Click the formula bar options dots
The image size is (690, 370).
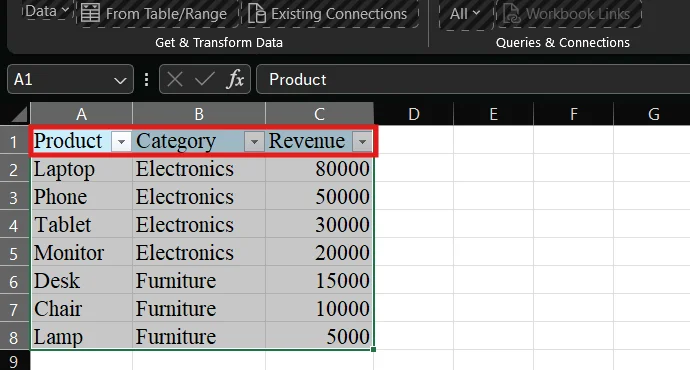[146, 80]
